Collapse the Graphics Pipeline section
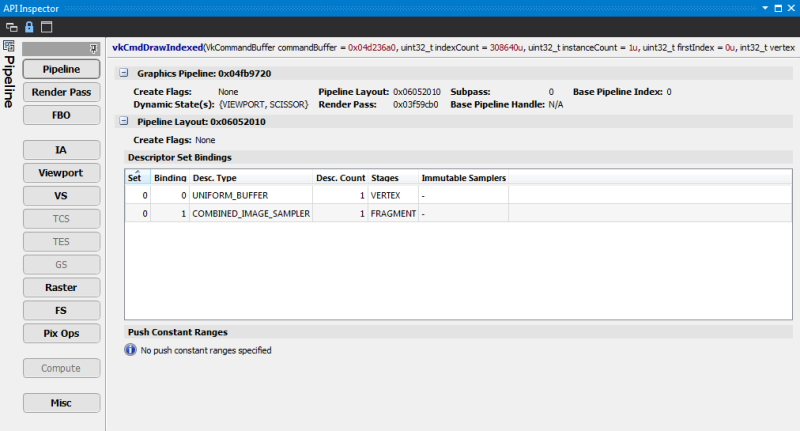Viewport: 800px width, 431px height. (x=123, y=73)
